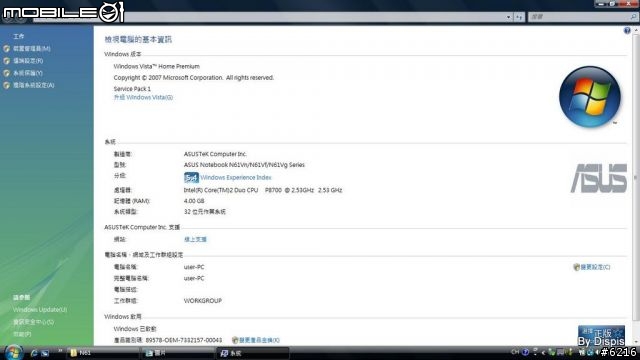Click the shield icon beside Change product key

(235, 340)
